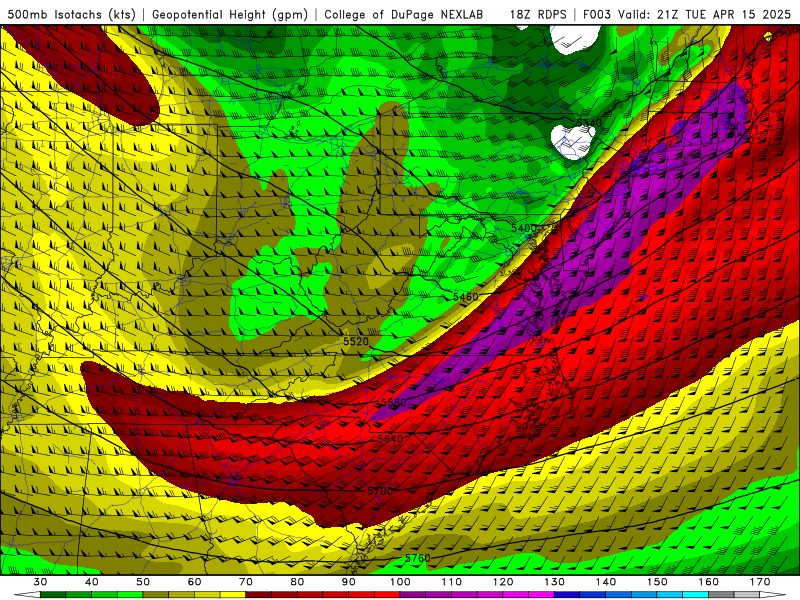Select the cyan swatch just before 160
Viewport: 800px width, 600px height.
[696, 595]
